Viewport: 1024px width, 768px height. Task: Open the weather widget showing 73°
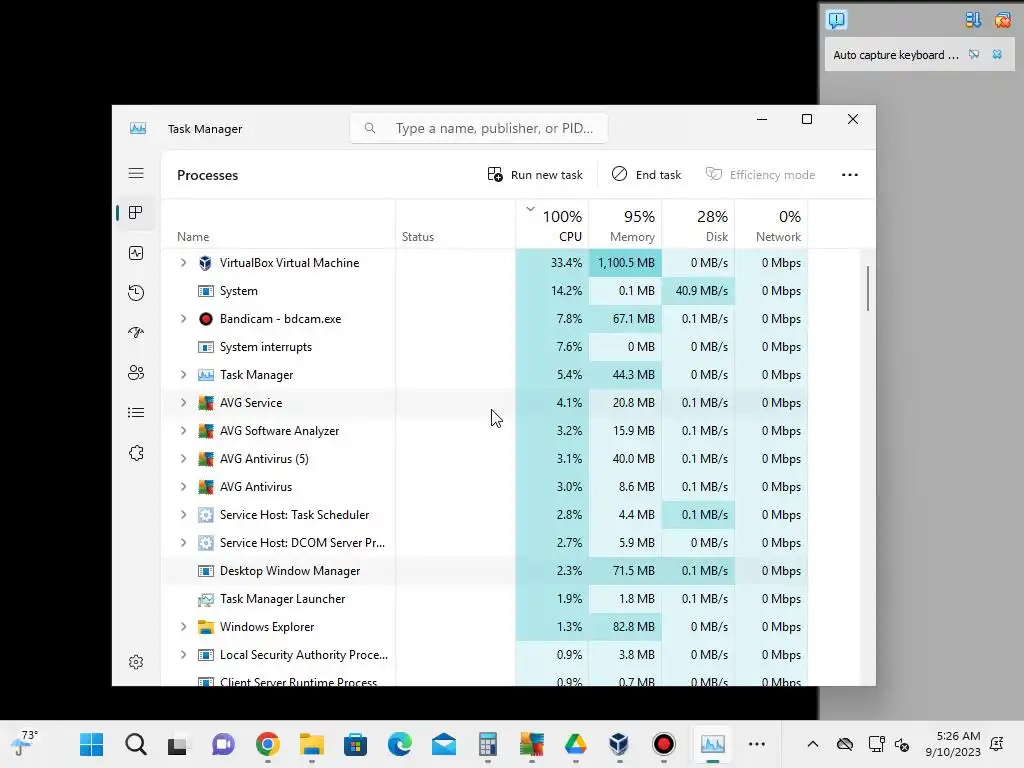pos(25,744)
